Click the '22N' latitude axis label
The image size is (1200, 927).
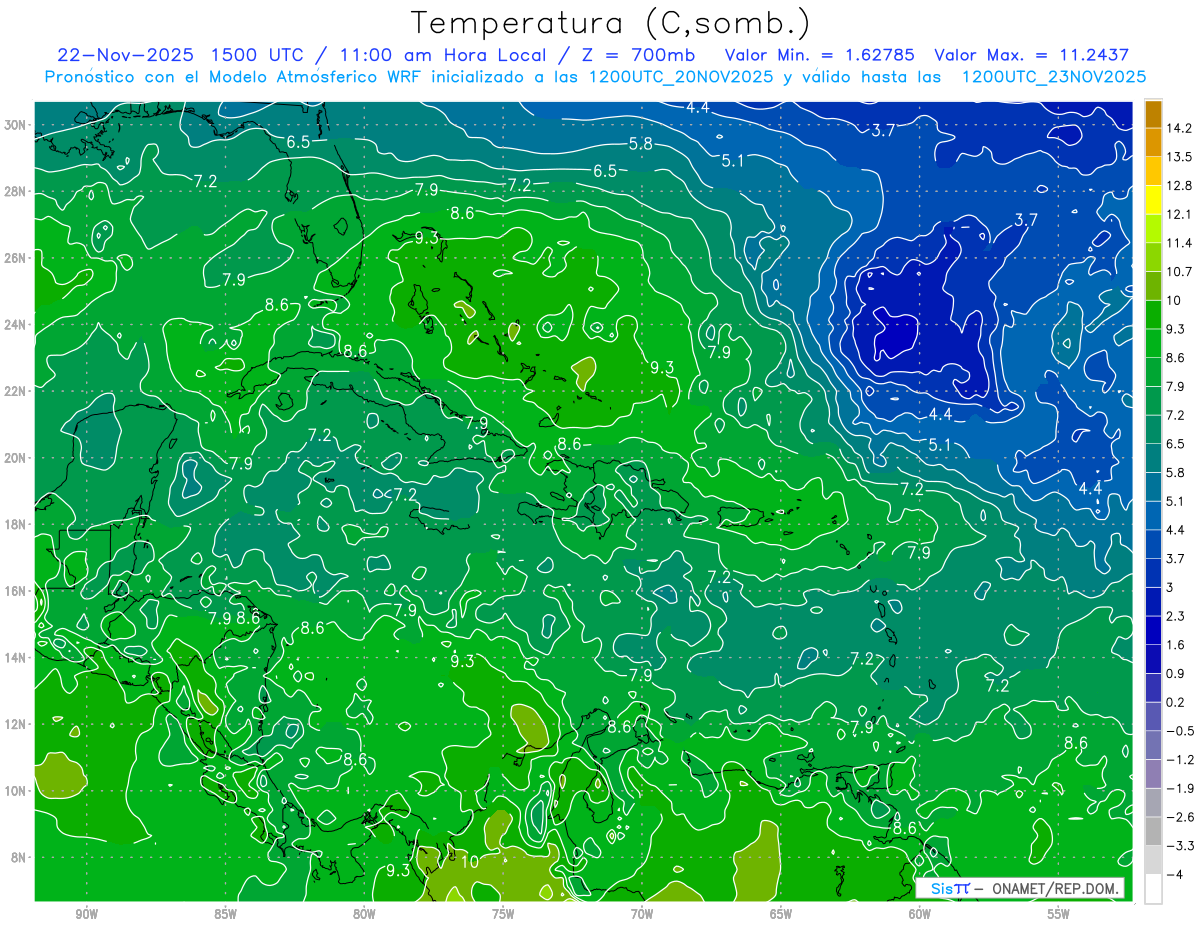coord(17,391)
